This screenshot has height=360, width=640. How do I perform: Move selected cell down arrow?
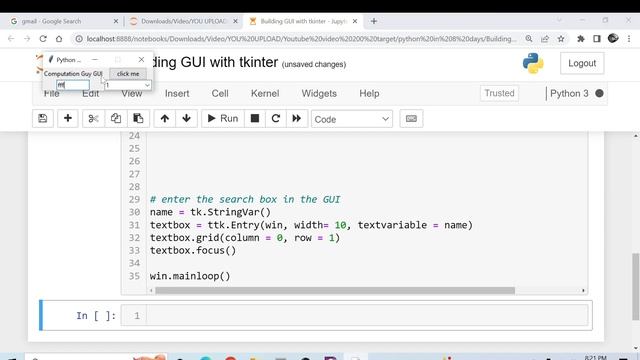click(x=186, y=118)
